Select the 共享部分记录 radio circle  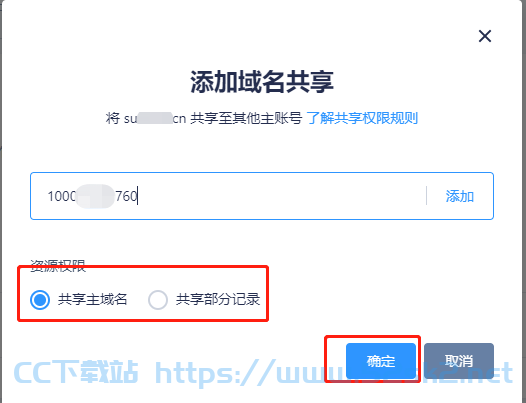coord(158,299)
